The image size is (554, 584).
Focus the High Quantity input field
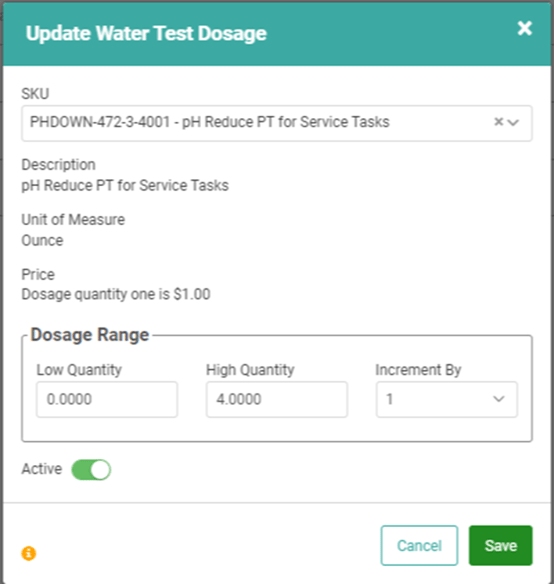coord(277,399)
